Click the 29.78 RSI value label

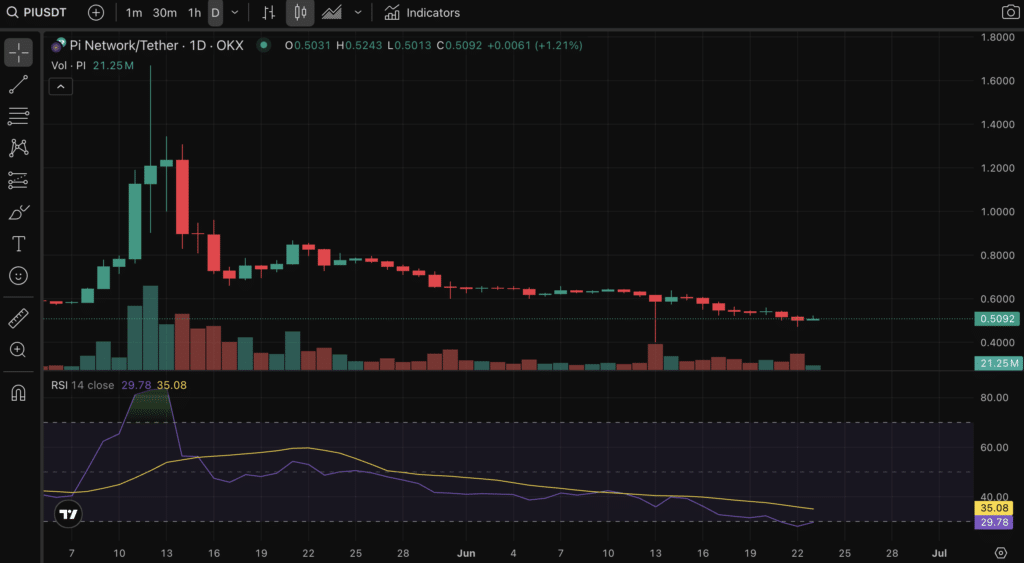994,522
